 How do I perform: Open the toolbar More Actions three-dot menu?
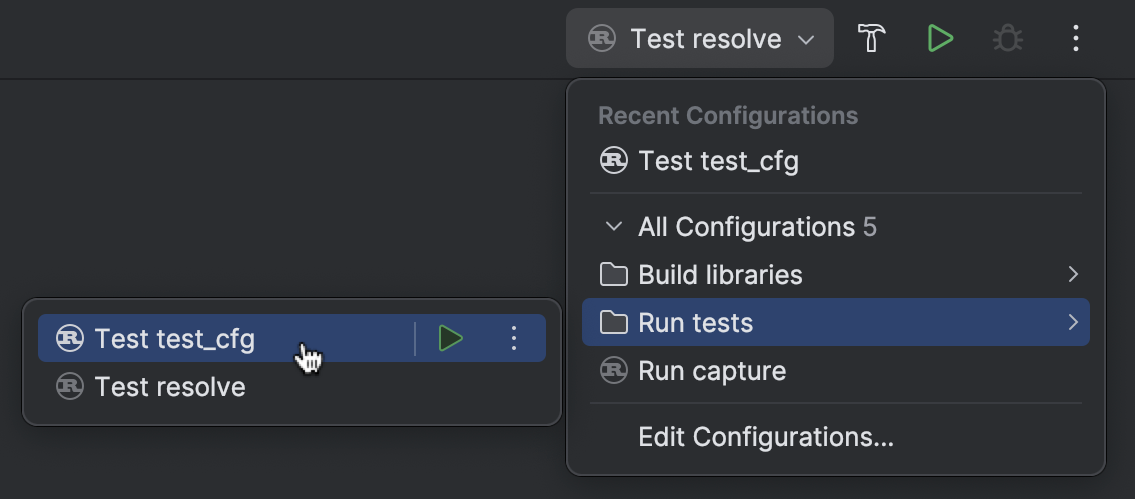click(x=1075, y=39)
